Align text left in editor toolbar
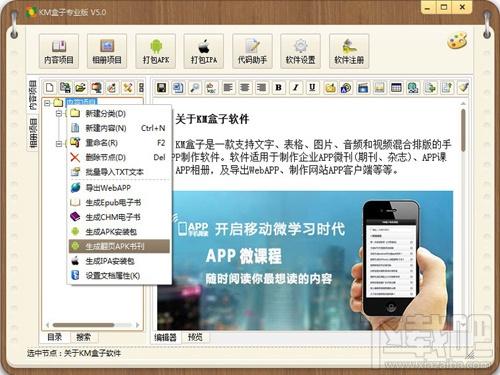Image resolution: width=500 pixels, height=375 pixels. pos(228,88)
